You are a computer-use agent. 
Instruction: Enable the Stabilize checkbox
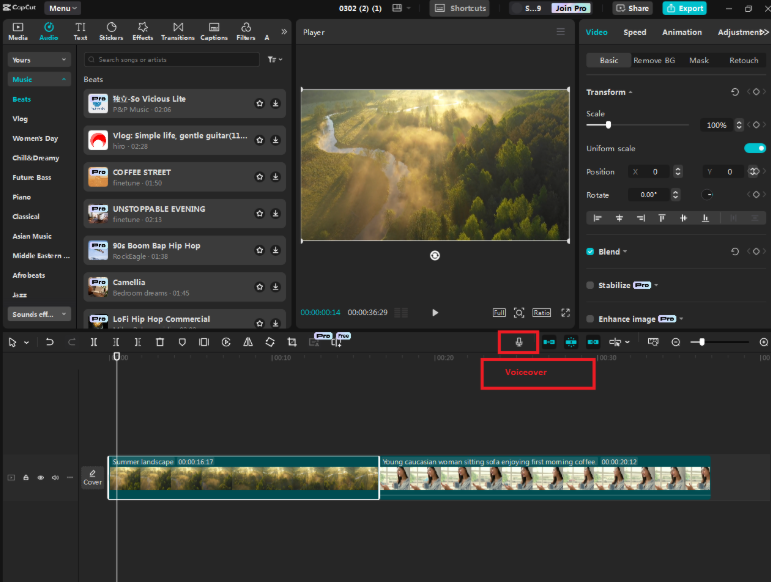[590, 285]
